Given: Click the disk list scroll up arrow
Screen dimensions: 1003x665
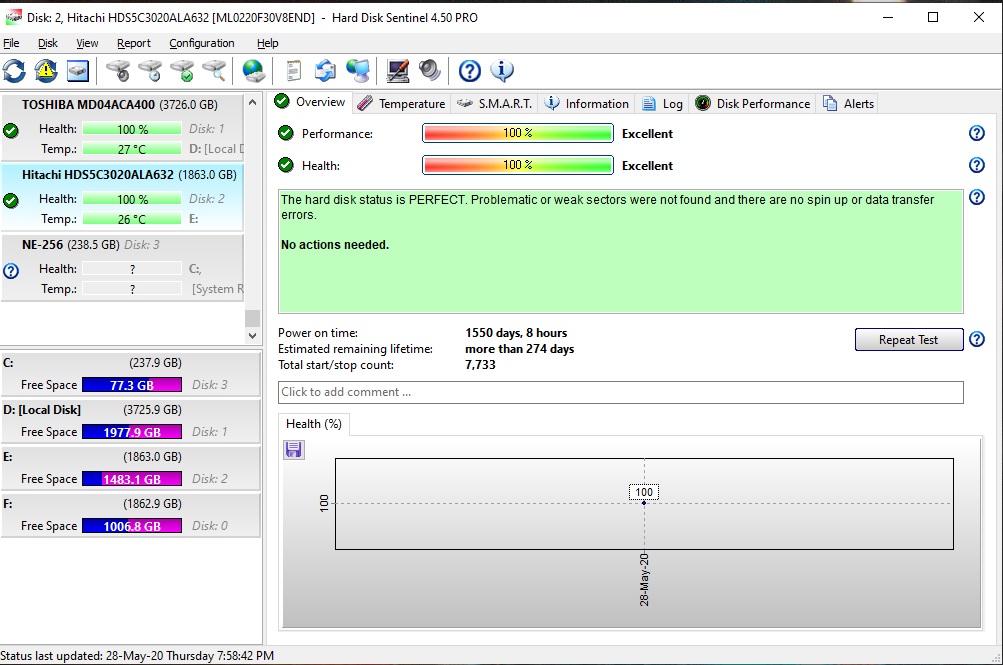Looking at the screenshot, I should click(x=253, y=102).
